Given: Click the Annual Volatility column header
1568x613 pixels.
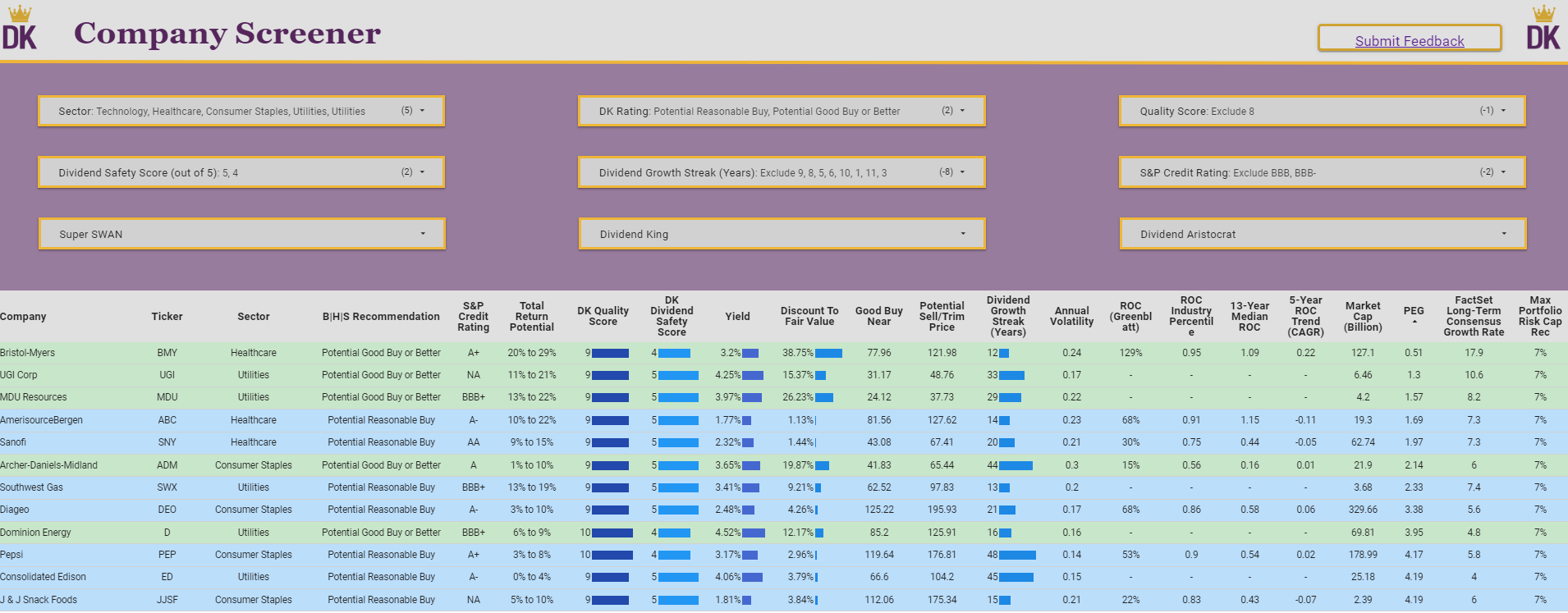Looking at the screenshot, I should (x=1072, y=317).
